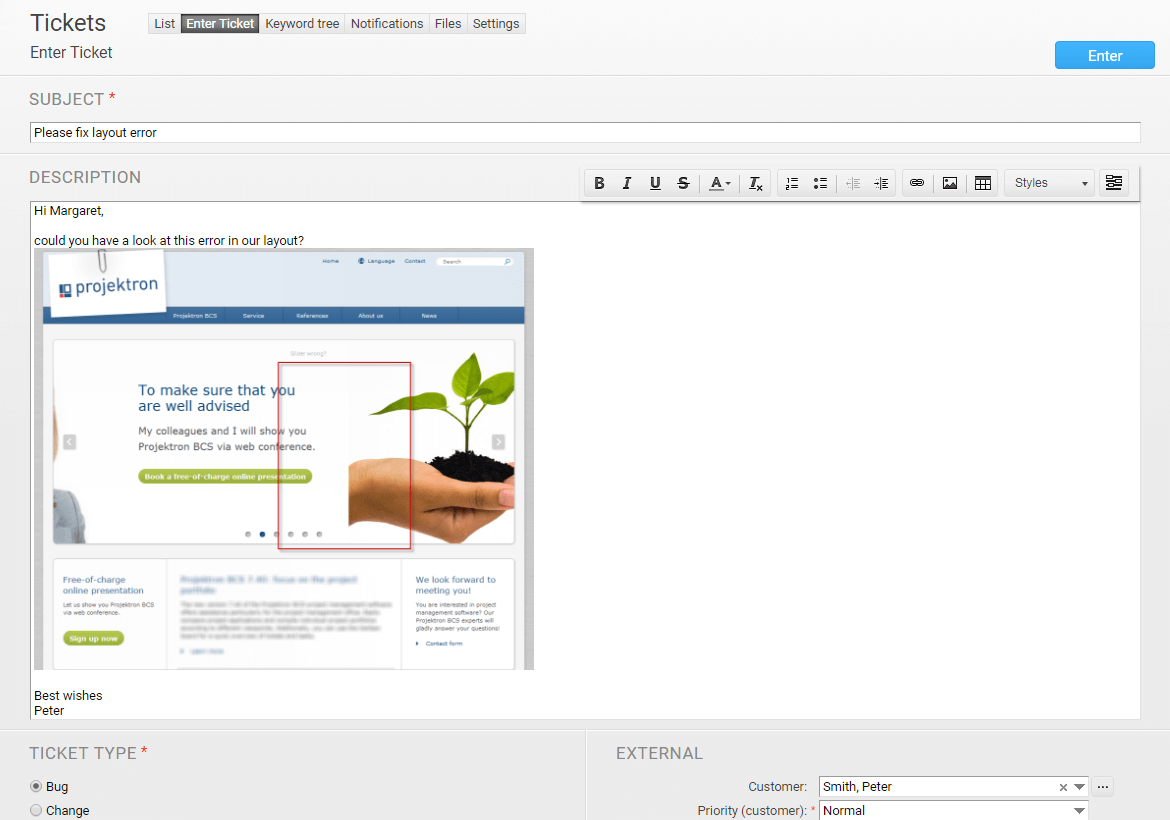Insert an image into the description
1170x820 pixels.
pyautogui.click(x=950, y=183)
